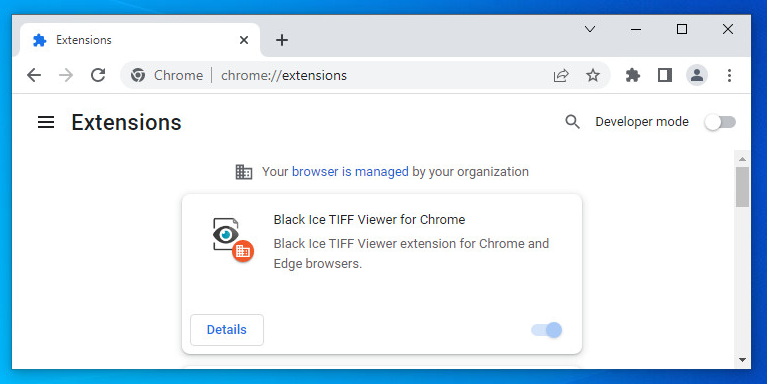Toggle the browser side panel icon
This screenshot has width=767, height=384.
click(x=665, y=75)
